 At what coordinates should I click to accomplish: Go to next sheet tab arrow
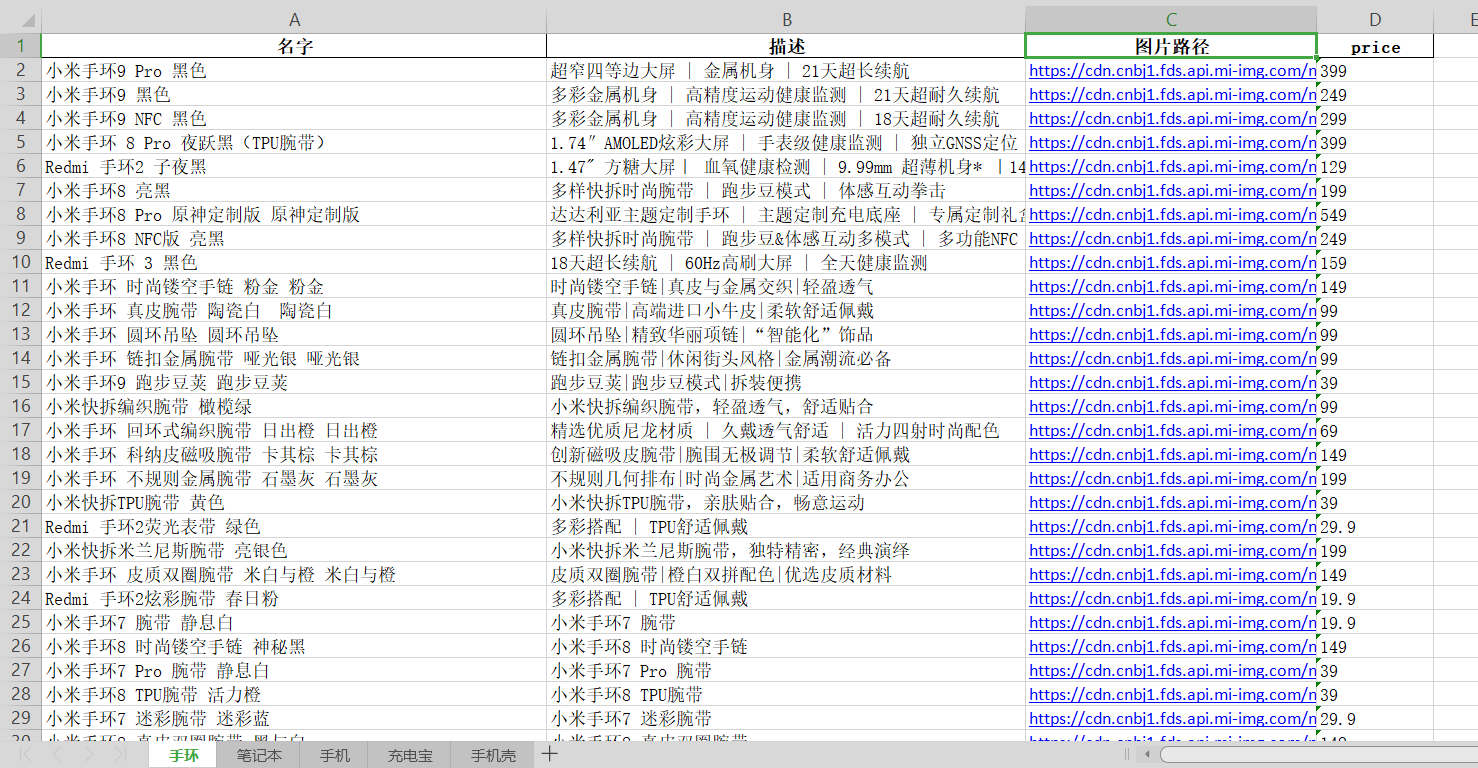pos(90,755)
